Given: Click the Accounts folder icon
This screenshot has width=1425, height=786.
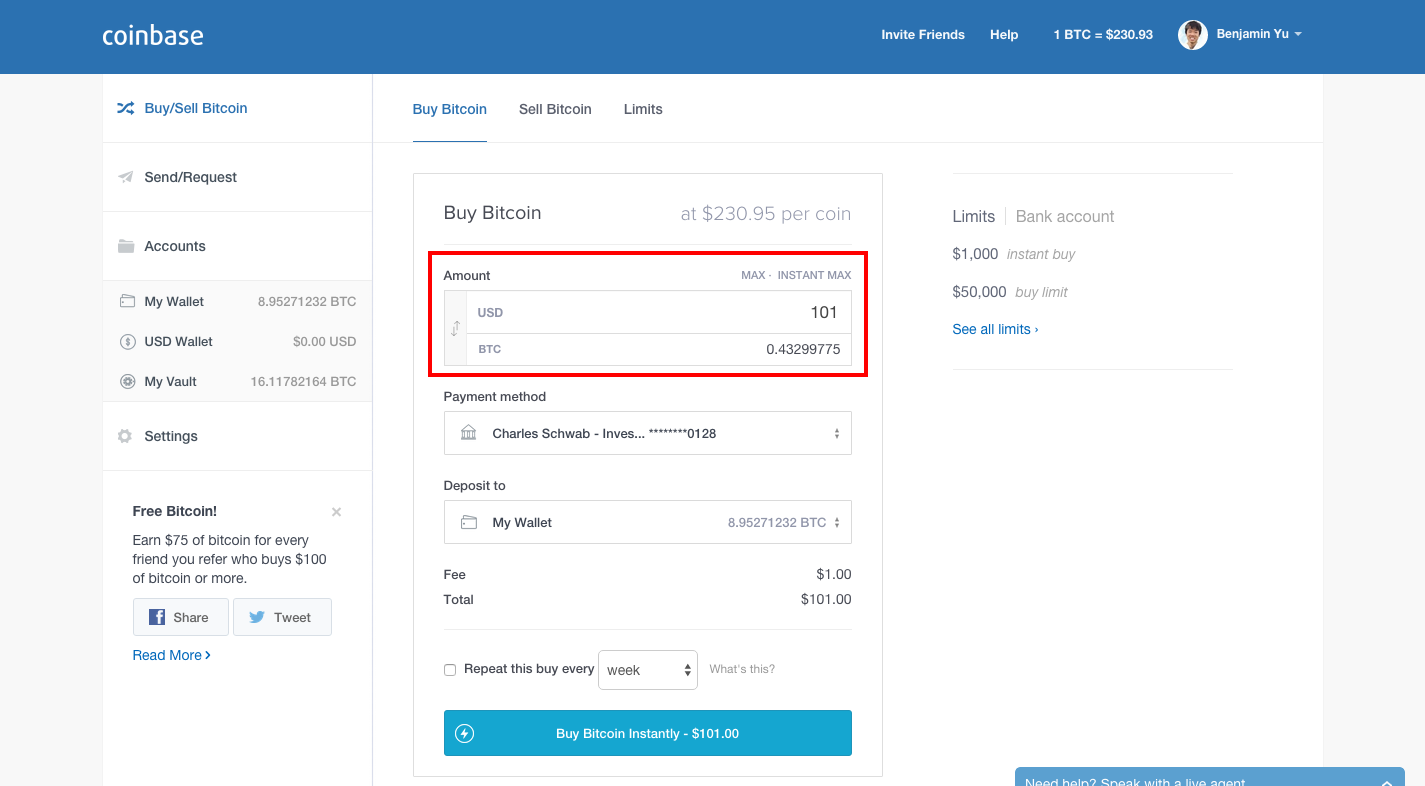Looking at the screenshot, I should [x=125, y=246].
